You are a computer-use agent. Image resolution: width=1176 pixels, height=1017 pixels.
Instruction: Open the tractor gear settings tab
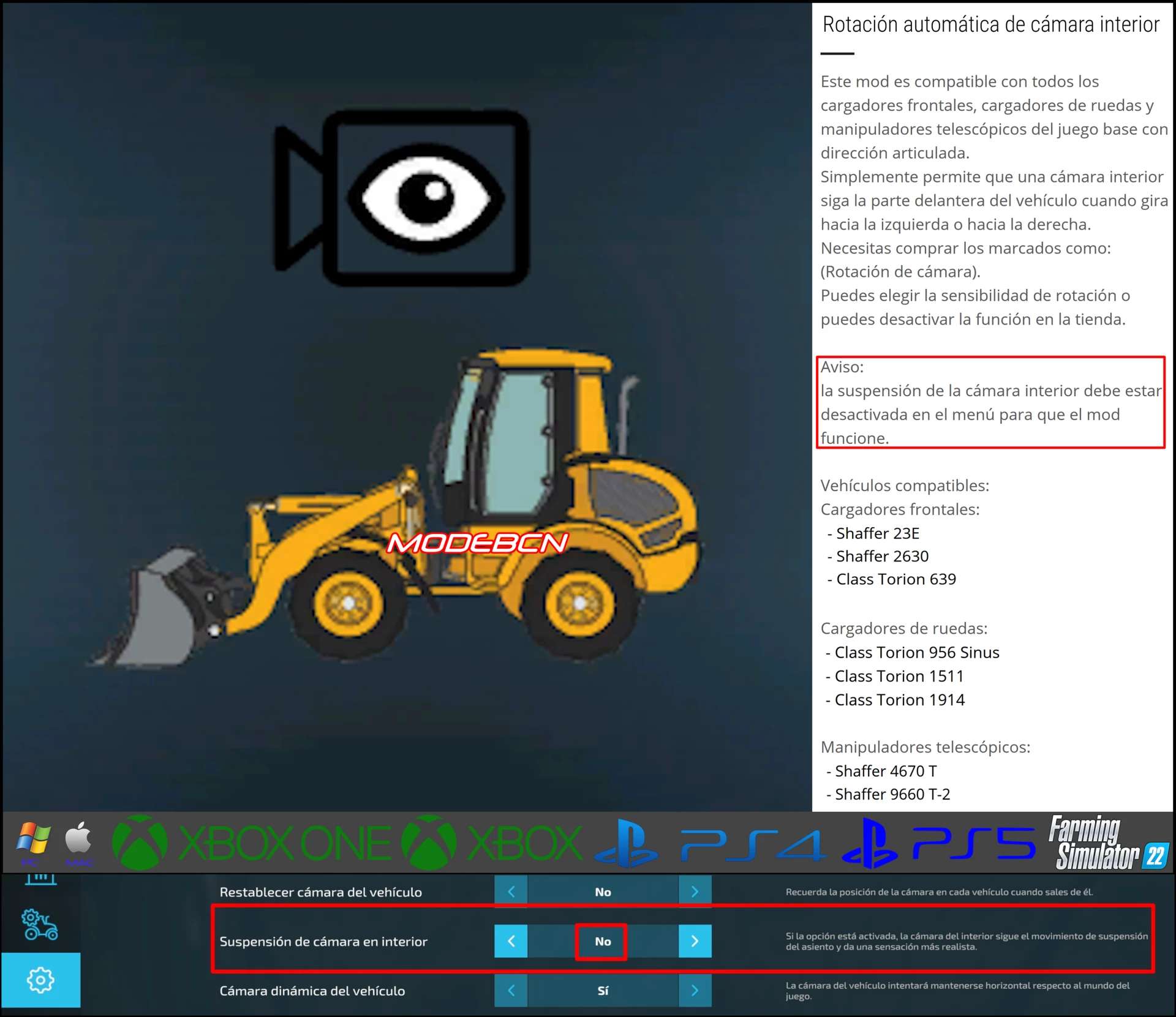(40, 925)
